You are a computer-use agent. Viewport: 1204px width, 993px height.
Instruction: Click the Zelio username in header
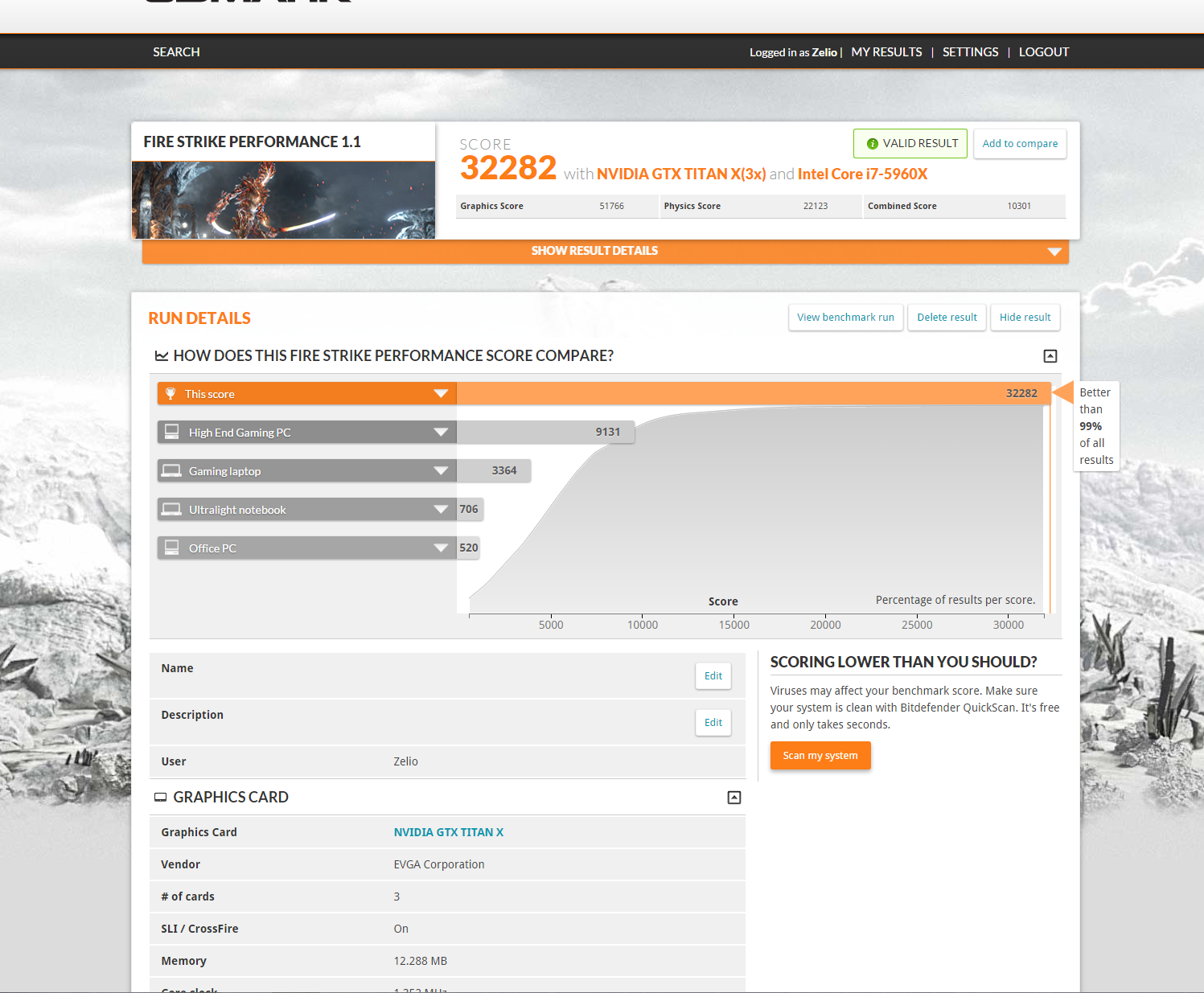824,52
